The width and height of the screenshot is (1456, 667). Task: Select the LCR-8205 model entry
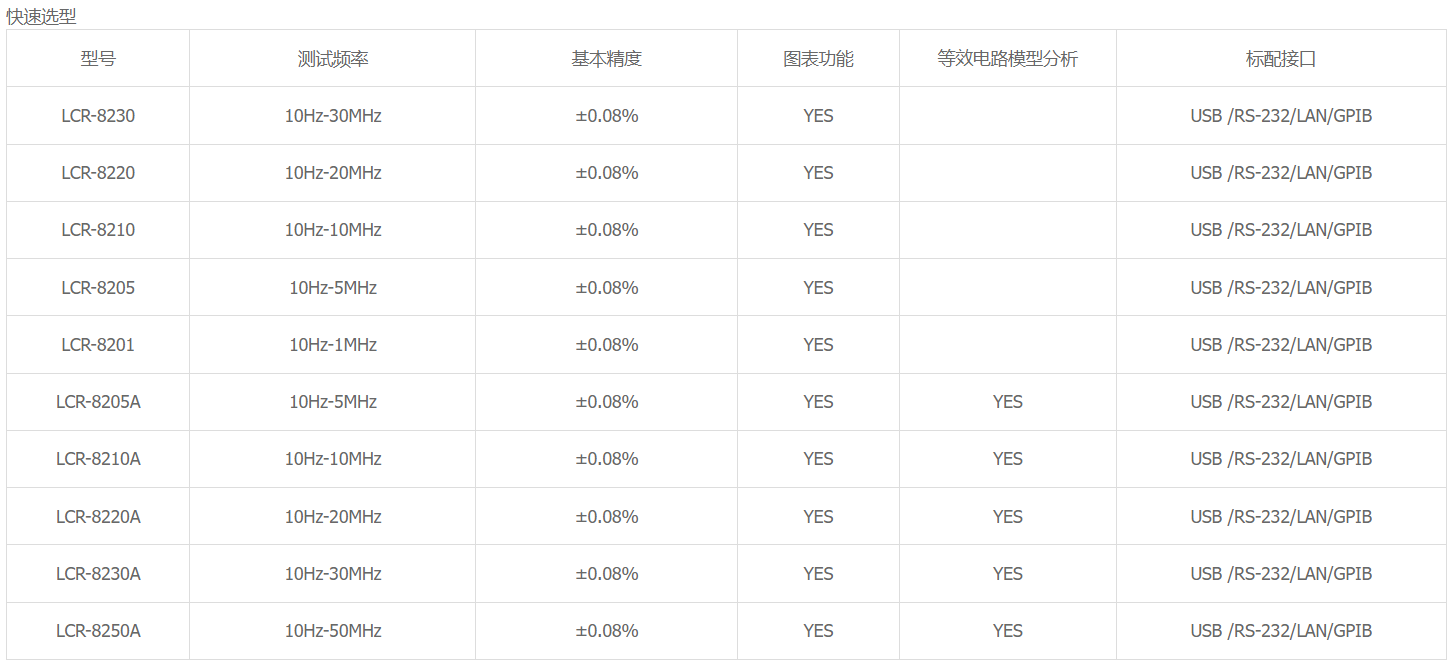tap(98, 288)
